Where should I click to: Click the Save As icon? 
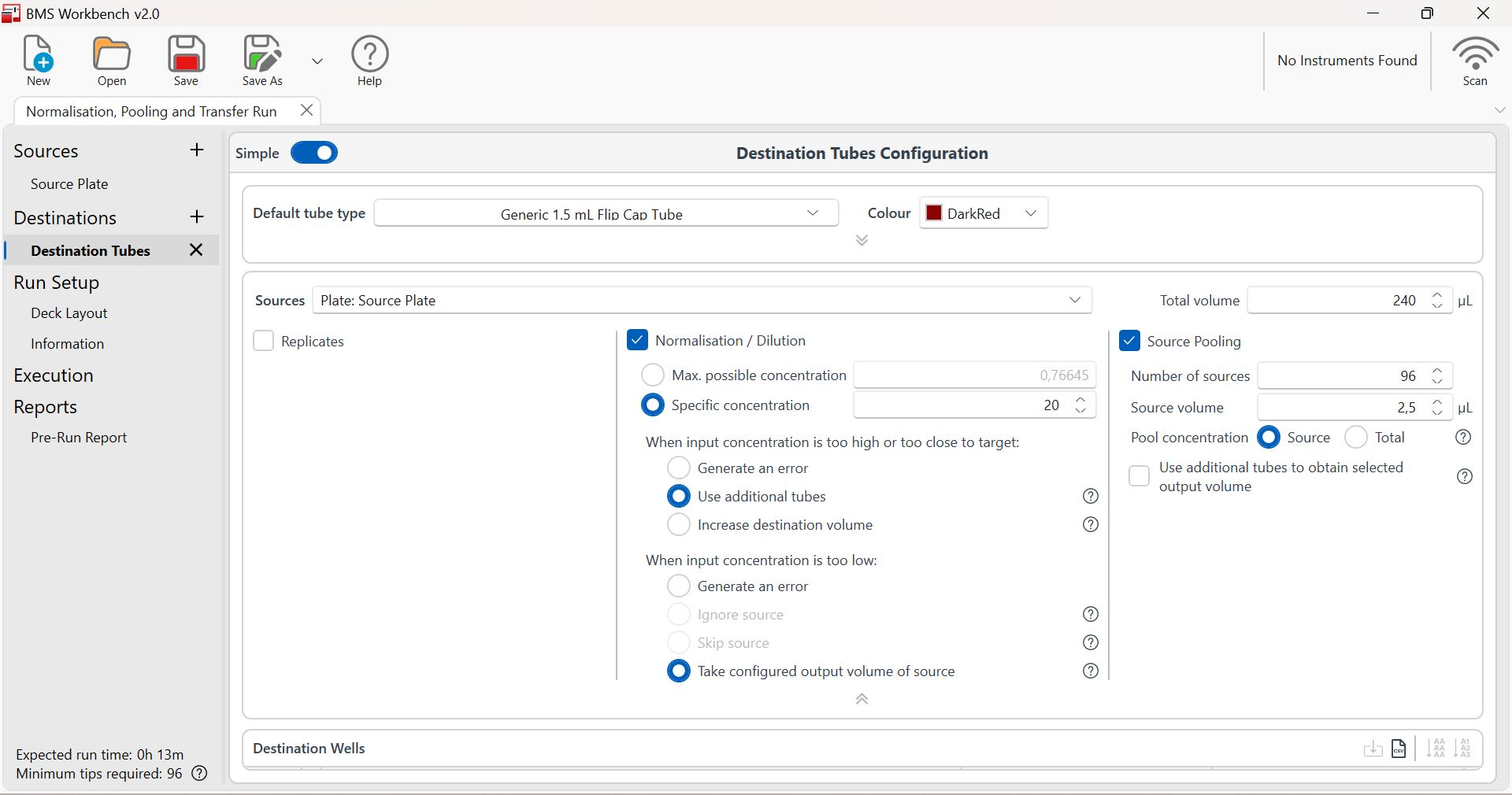pyautogui.click(x=261, y=54)
